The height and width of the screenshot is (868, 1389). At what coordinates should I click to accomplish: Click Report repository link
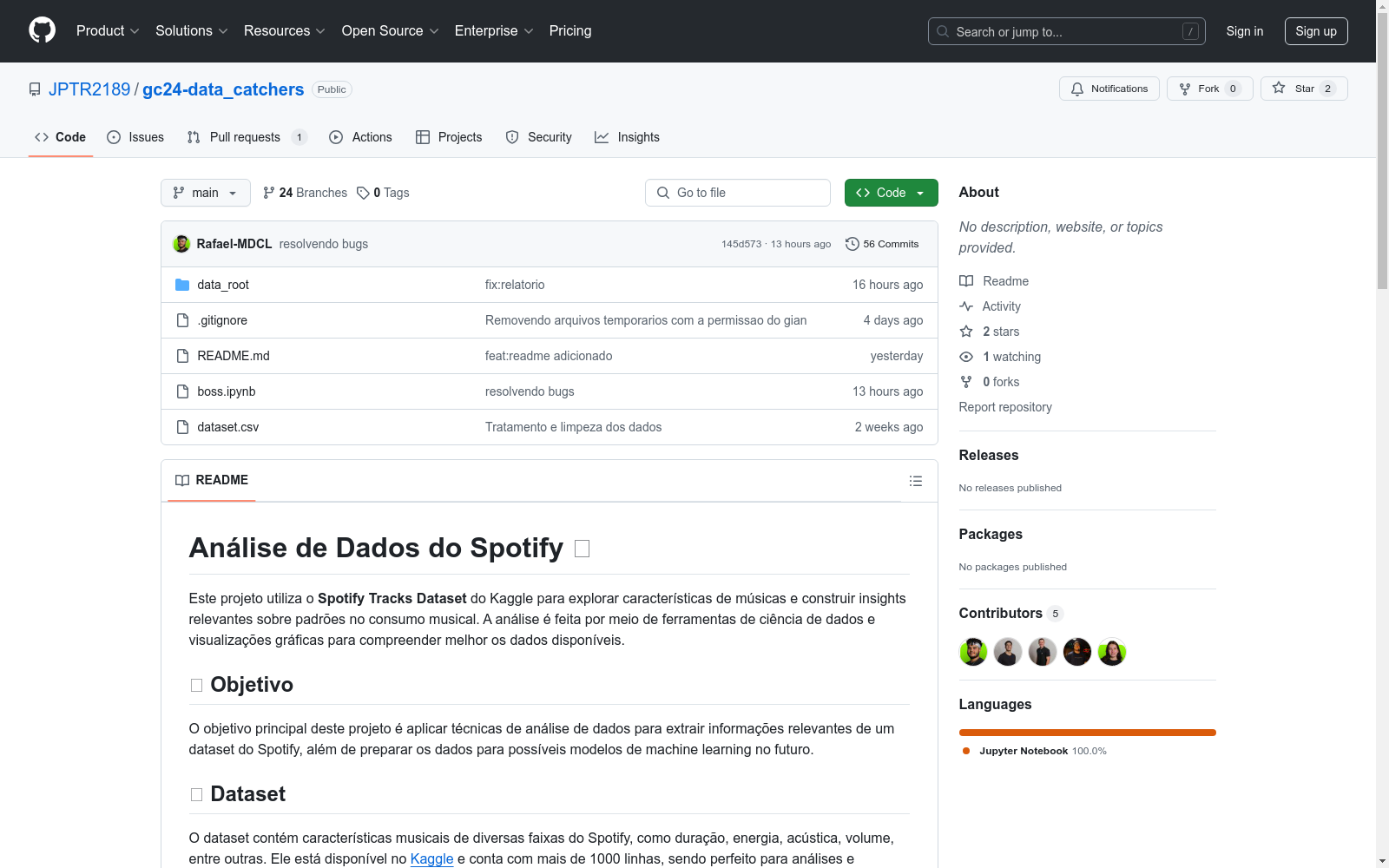[1005, 407]
